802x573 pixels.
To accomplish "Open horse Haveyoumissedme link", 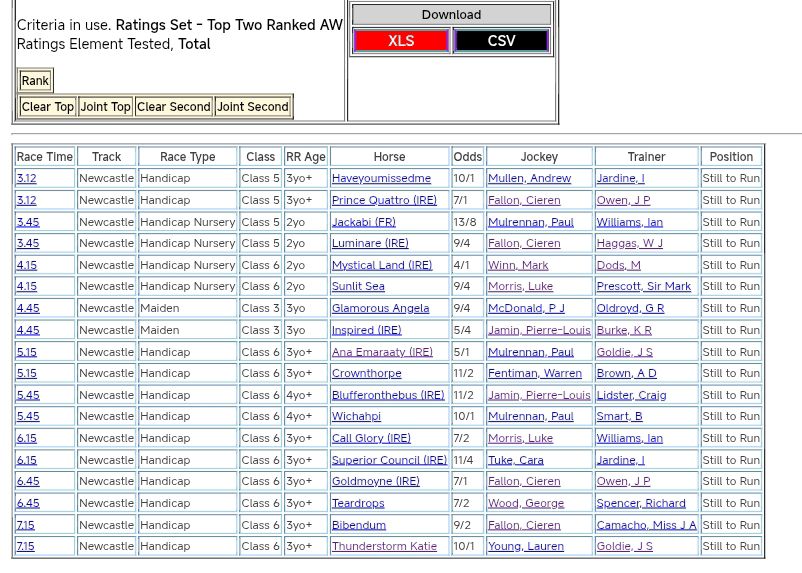I will pos(381,179).
